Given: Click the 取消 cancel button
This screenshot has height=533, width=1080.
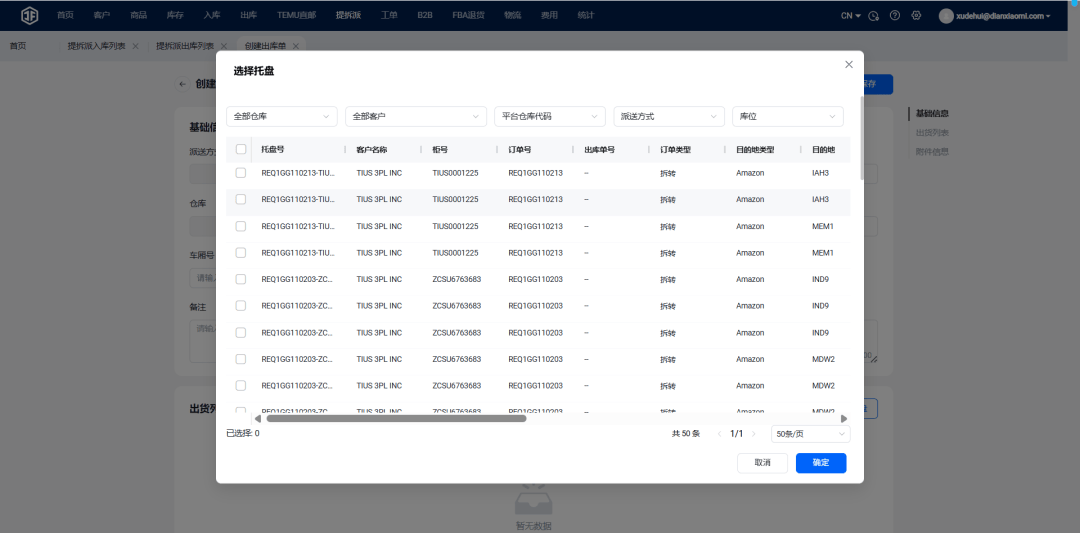Looking at the screenshot, I should 762,463.
